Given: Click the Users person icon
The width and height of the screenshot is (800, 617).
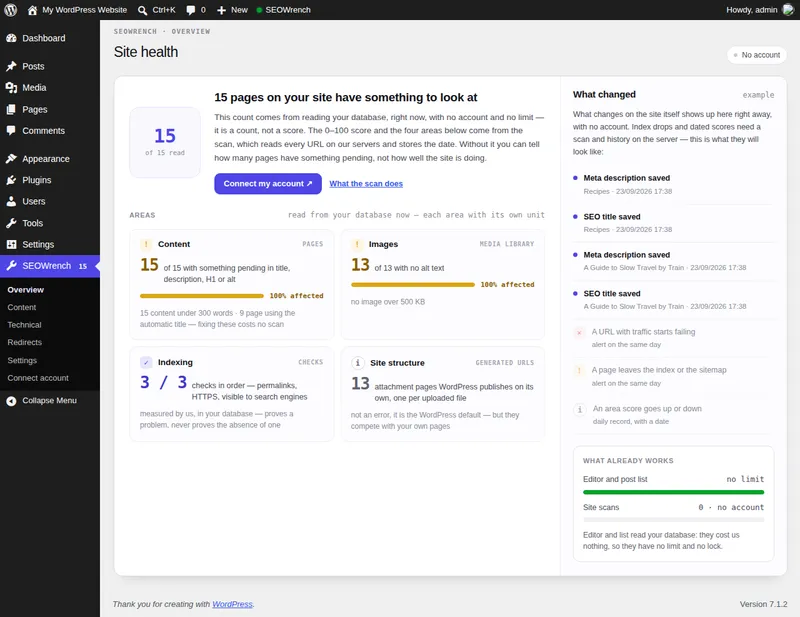Looking at the screenshot, I should tap(11, 202).
